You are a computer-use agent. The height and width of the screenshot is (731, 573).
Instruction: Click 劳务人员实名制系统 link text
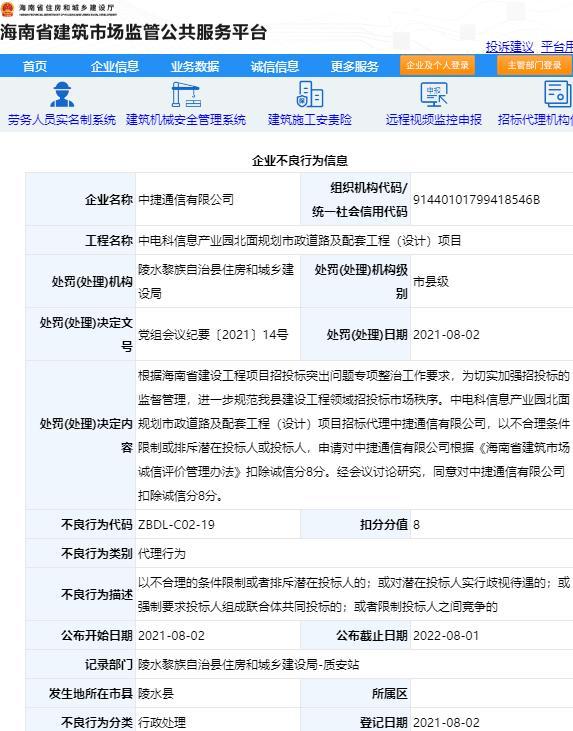click(x=62, y=120)
